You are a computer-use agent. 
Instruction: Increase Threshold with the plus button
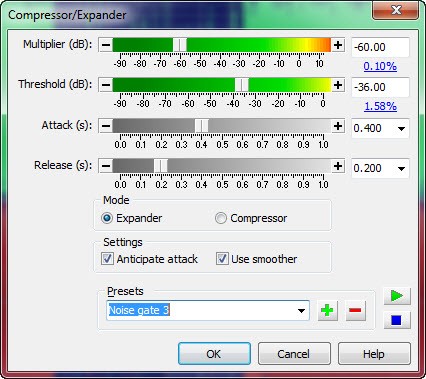(338, 85)
